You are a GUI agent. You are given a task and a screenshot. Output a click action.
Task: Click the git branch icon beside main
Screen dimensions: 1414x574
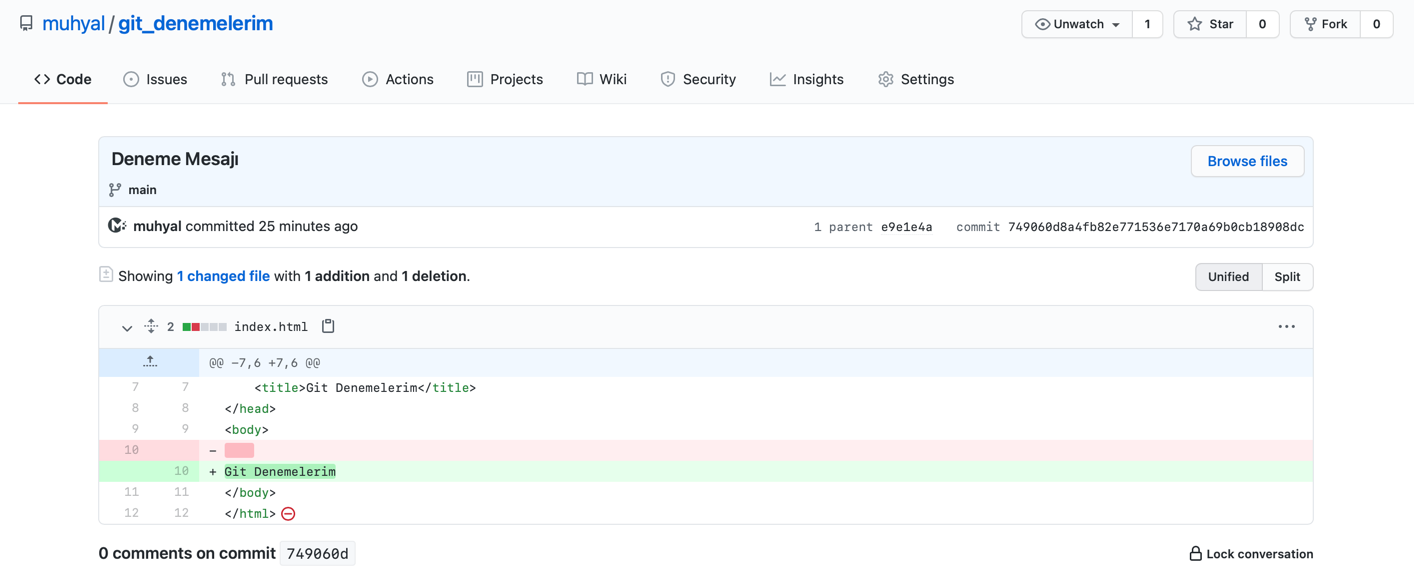tap(115, 190)
